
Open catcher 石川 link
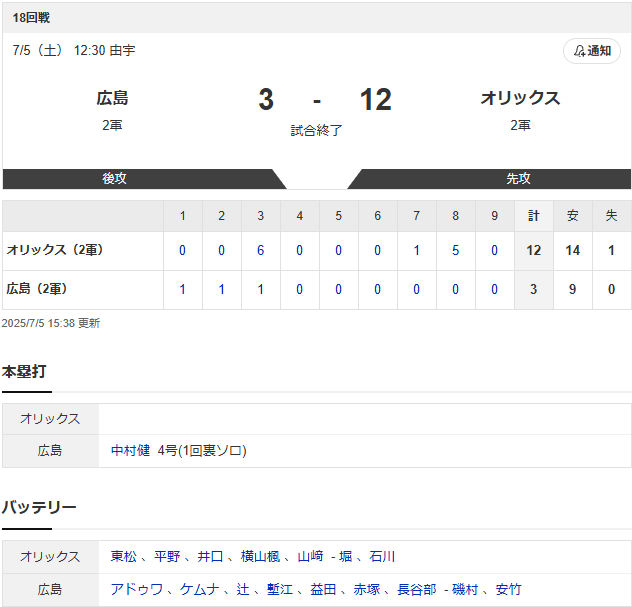click(382, 556)
